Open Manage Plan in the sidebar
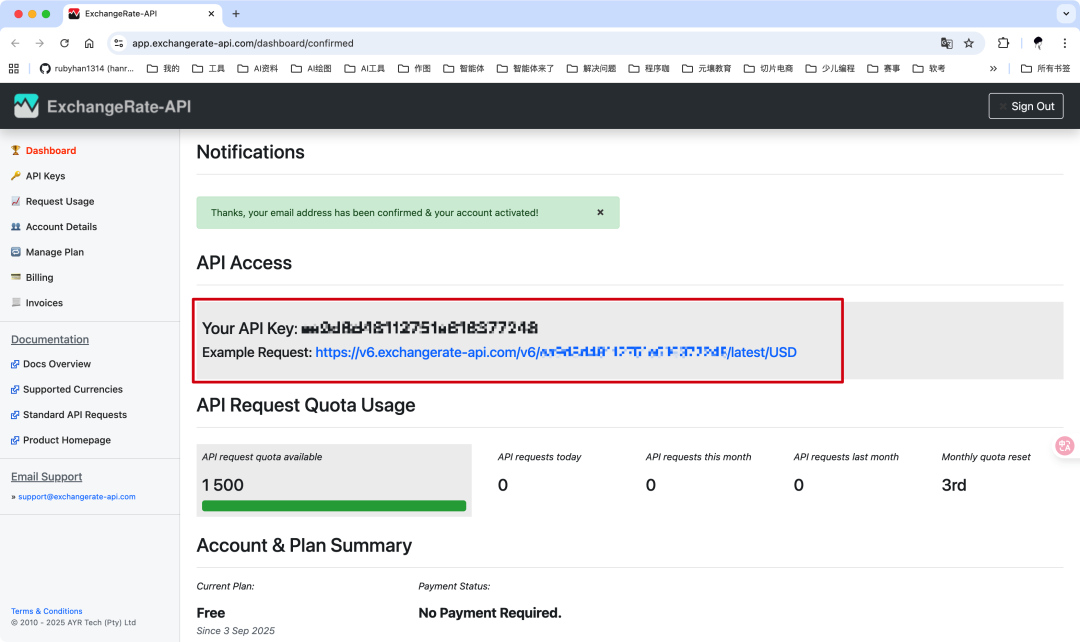1080x642 pixels. pos(54,252)
